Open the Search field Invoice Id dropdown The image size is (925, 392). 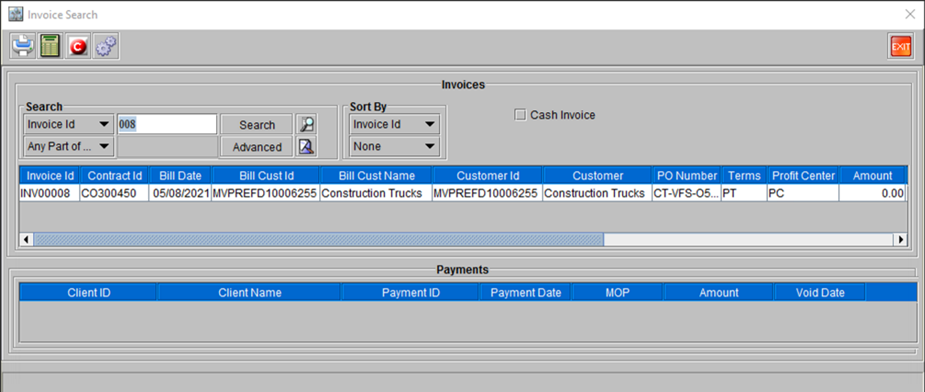68,125
